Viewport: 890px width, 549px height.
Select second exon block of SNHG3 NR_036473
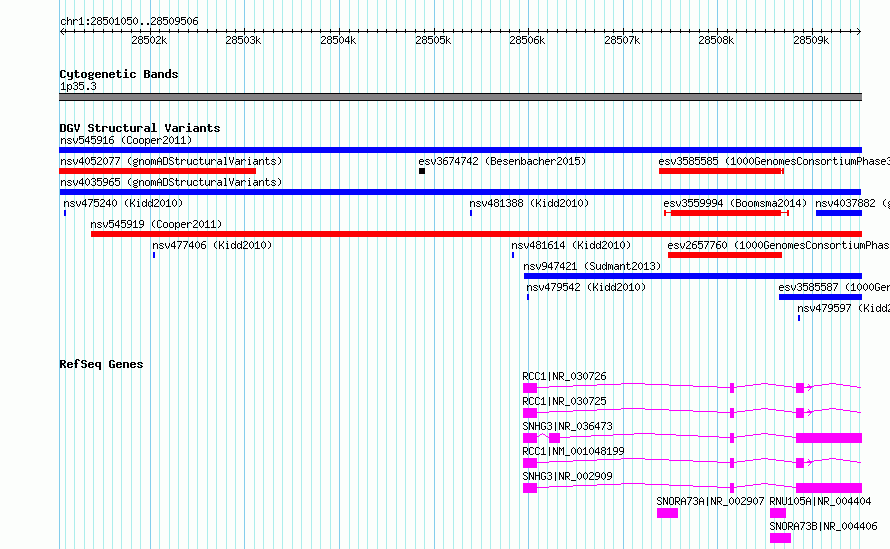point(555,438)
